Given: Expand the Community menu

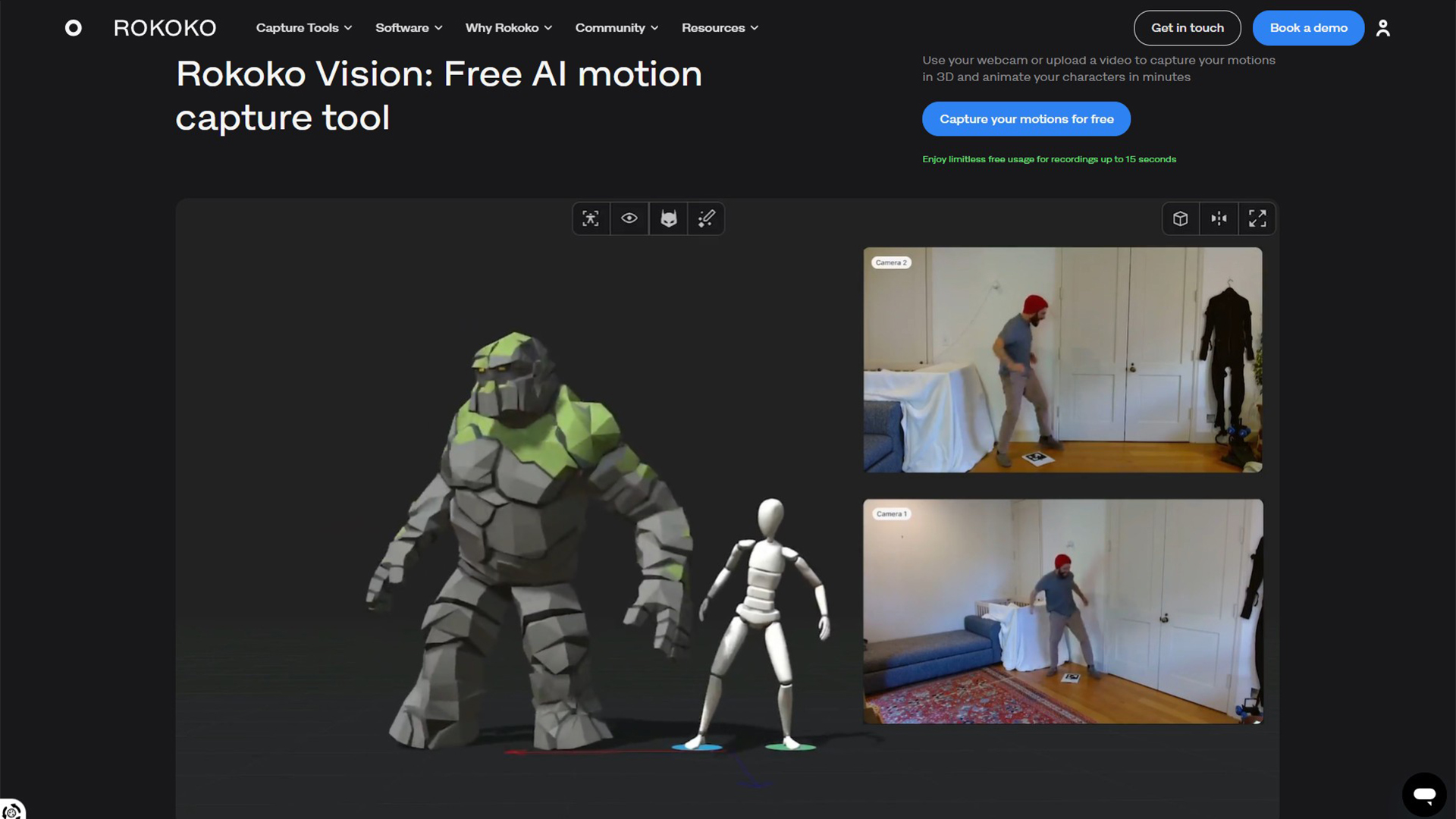Looking at the screenshot, I should pyautogui.click(x=617, y=28).
